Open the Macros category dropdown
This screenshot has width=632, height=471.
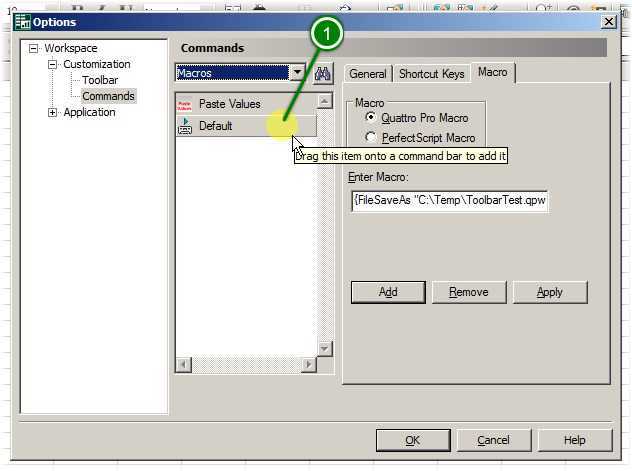click(297, 73)
